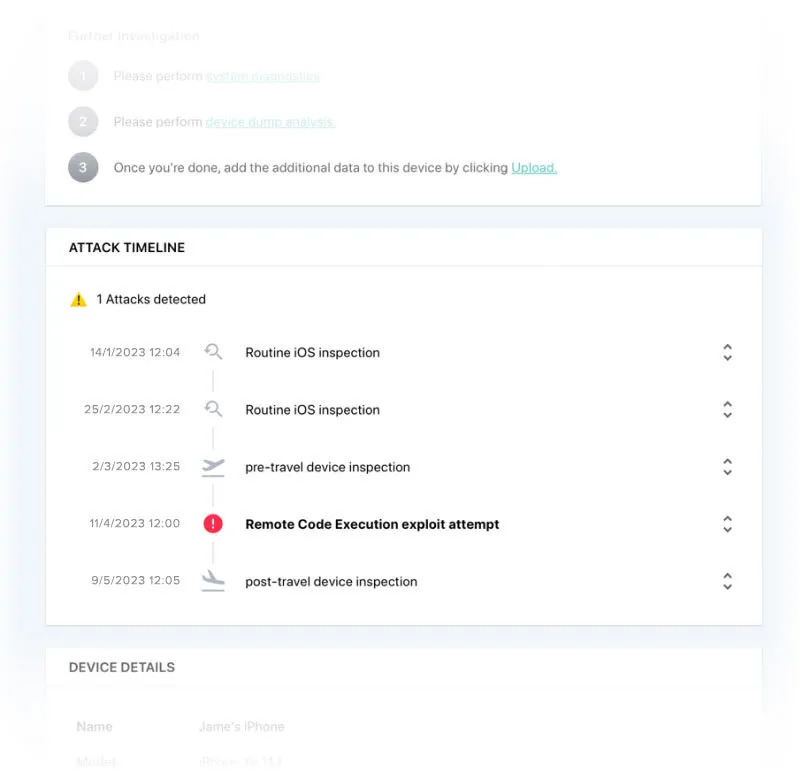The width and height of the screenshot is (810, 780).
Task: Click the 11/4/2023 12:00 timestamp
Action: click(135, 524)
